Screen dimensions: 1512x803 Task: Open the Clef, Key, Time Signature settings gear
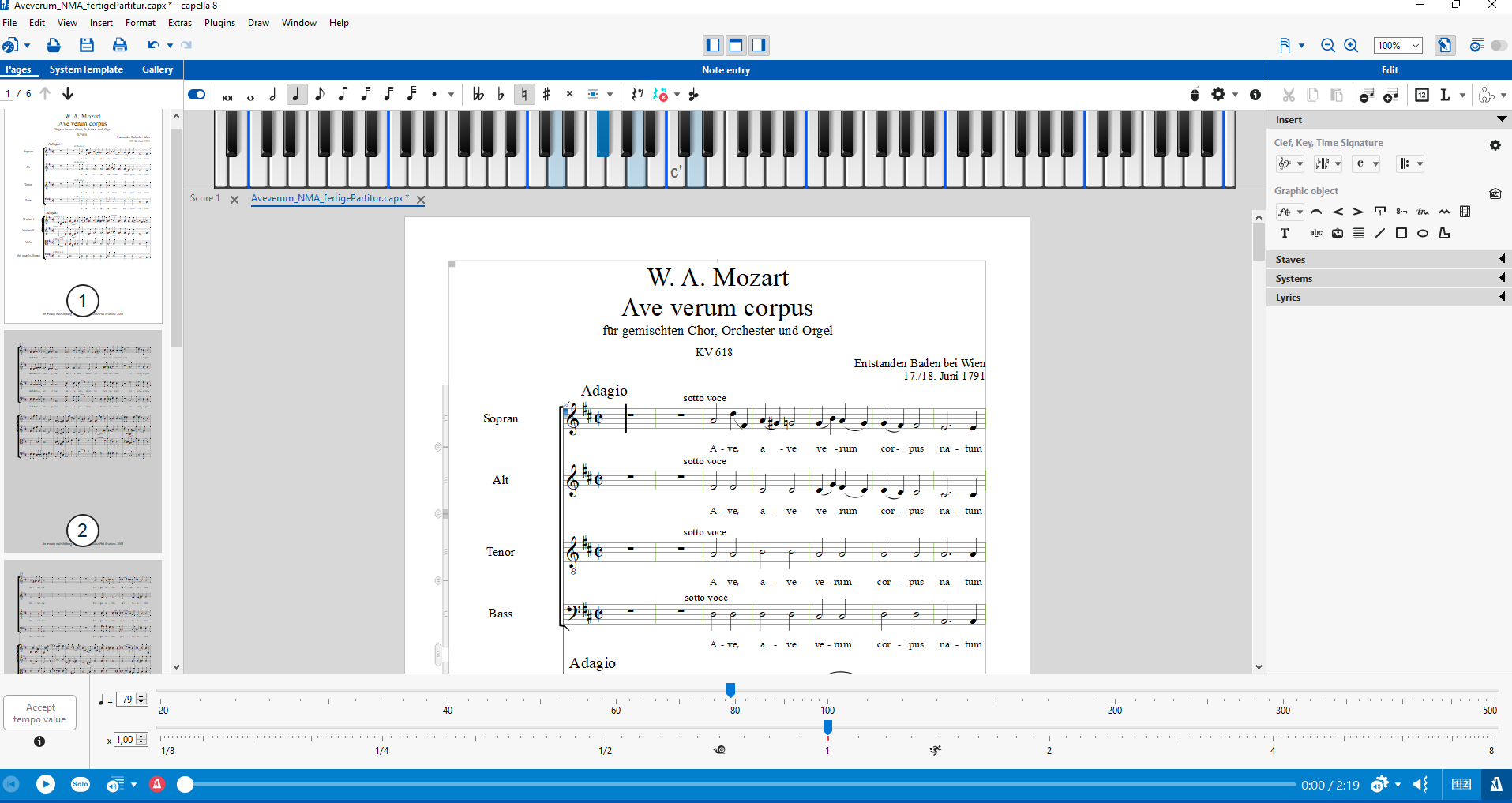(1494, 145)
